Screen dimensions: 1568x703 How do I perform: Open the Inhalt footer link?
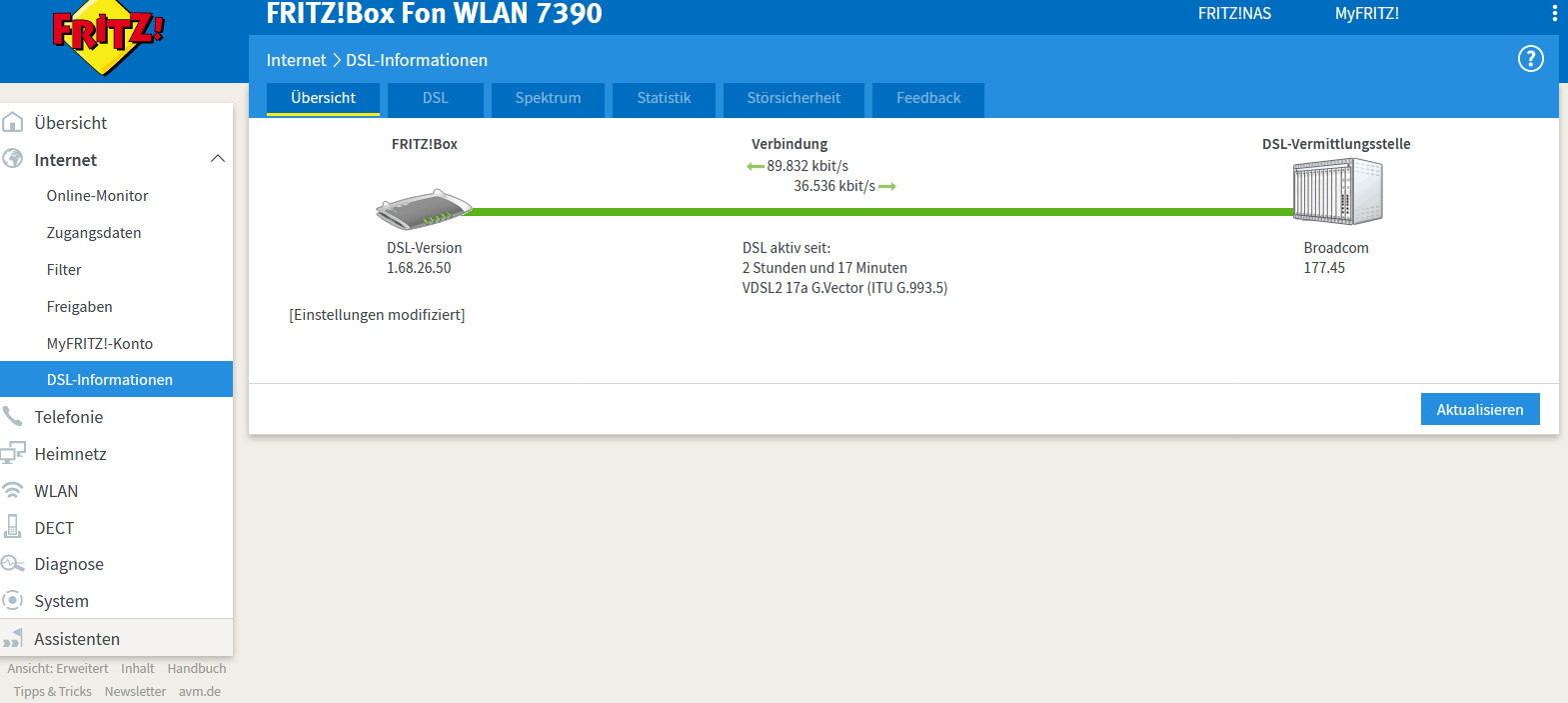[138, 669]
